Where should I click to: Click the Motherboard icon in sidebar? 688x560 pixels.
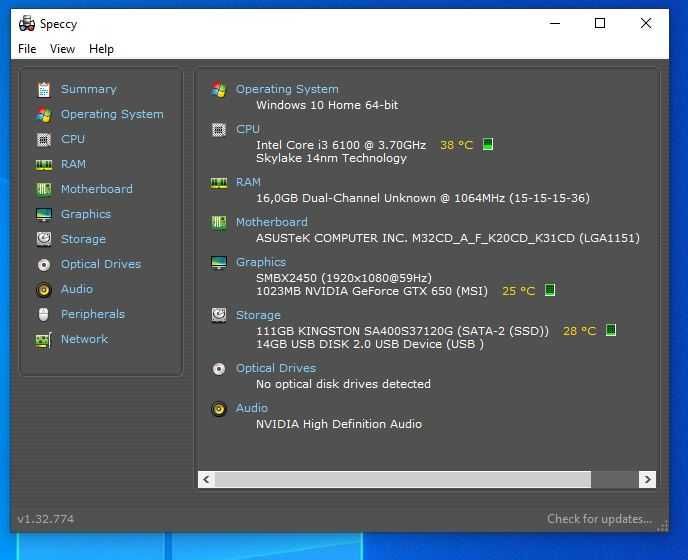click(44, 189)
